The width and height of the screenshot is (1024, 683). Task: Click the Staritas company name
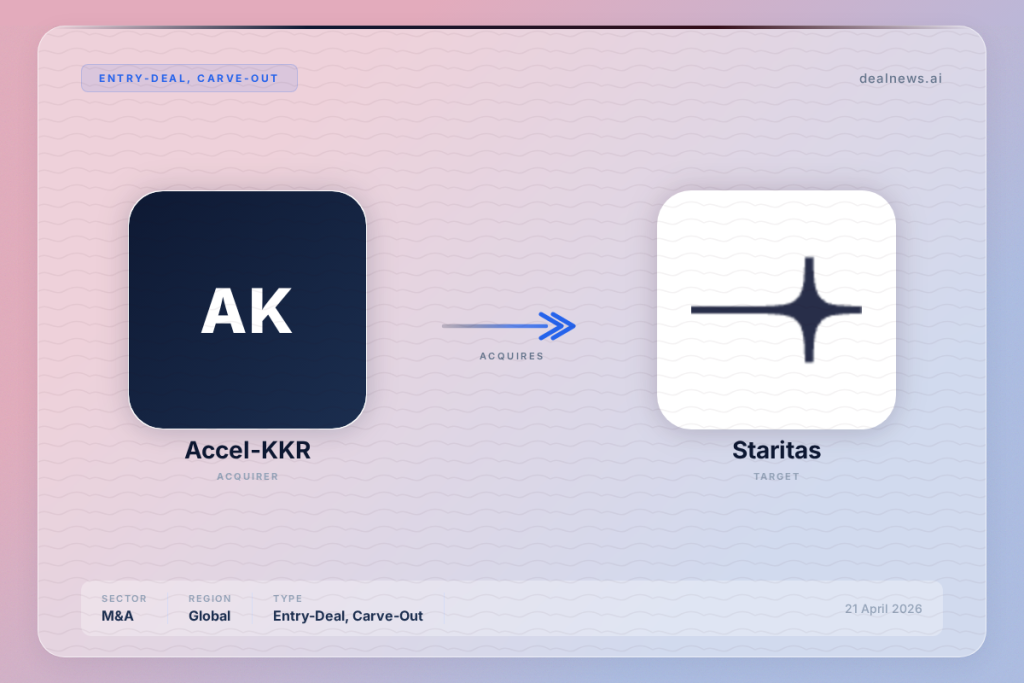tap(776, 451)
